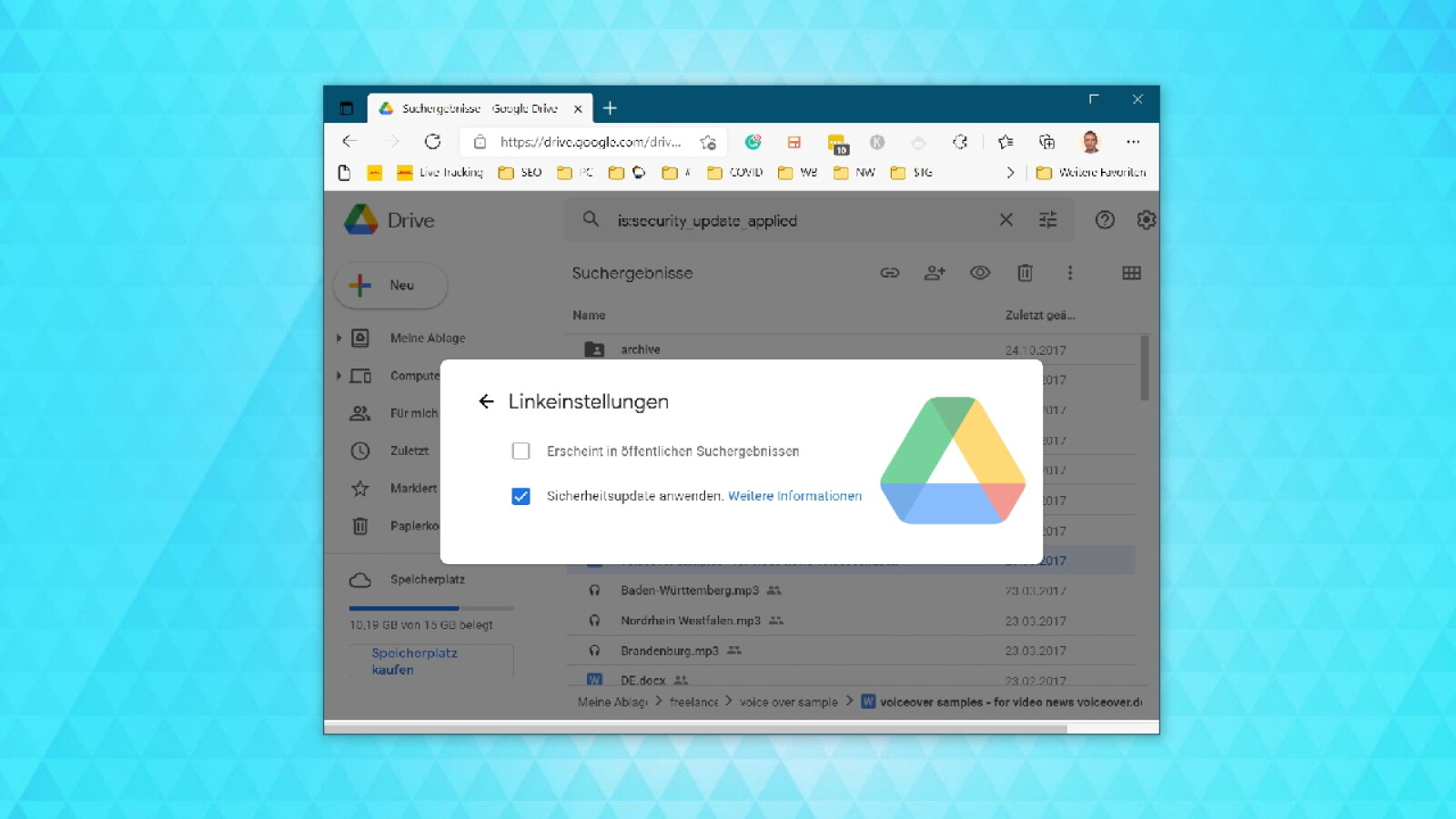Open favorites list icon
1456x819 pixels.
click(x=1006, y=142)
